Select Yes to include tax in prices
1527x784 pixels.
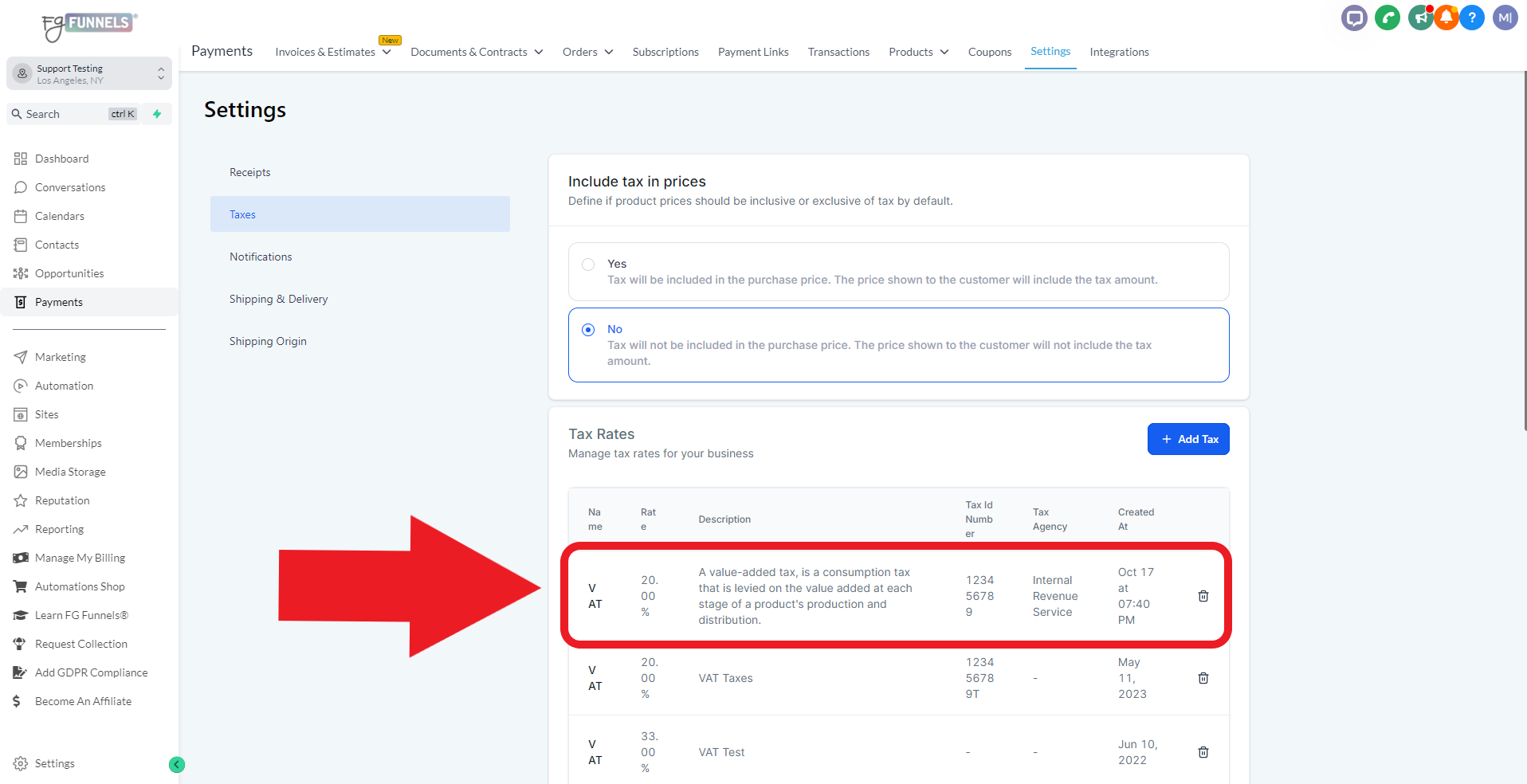[588, 265]
